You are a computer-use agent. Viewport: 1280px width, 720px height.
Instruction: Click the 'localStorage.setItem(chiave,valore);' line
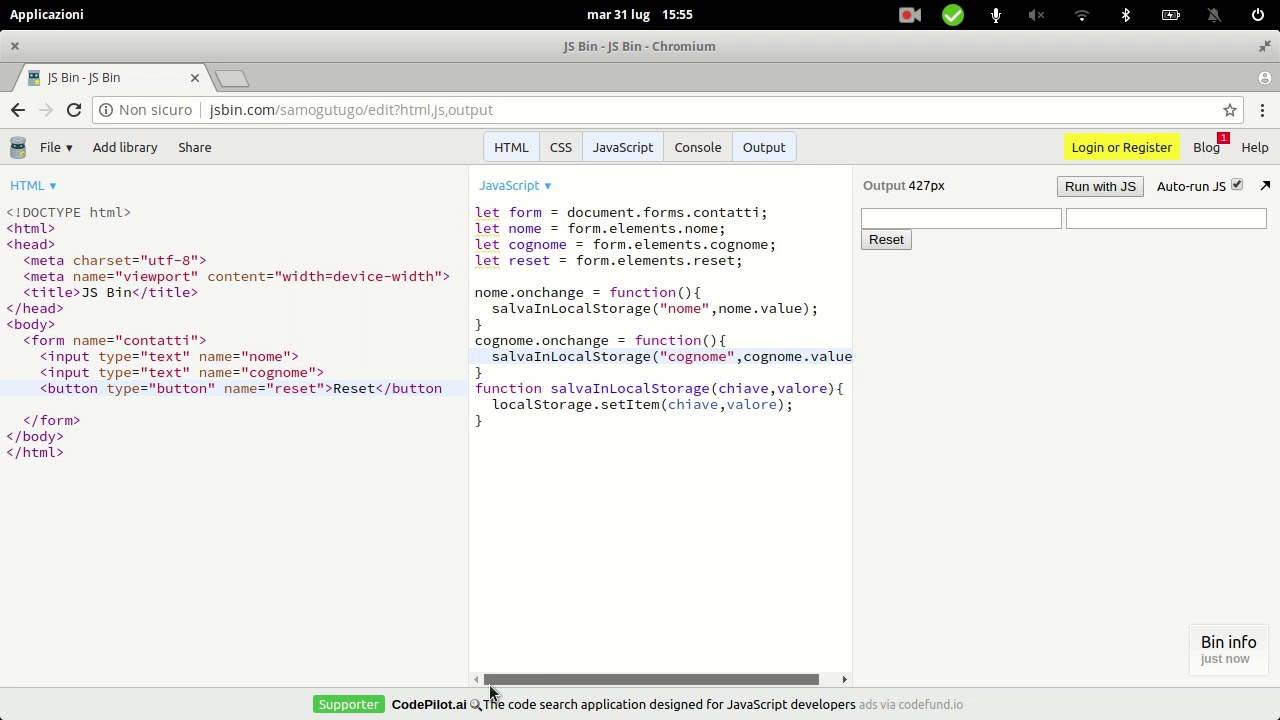click(642, 404)
